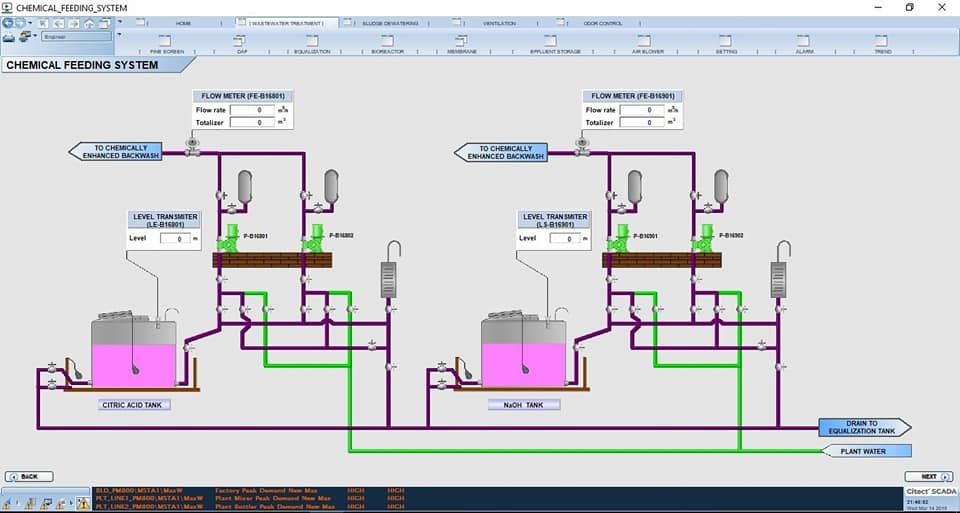960x513 pixels.
Task: Click pulsation dampener above pump P-B16901
Action: 635,187
